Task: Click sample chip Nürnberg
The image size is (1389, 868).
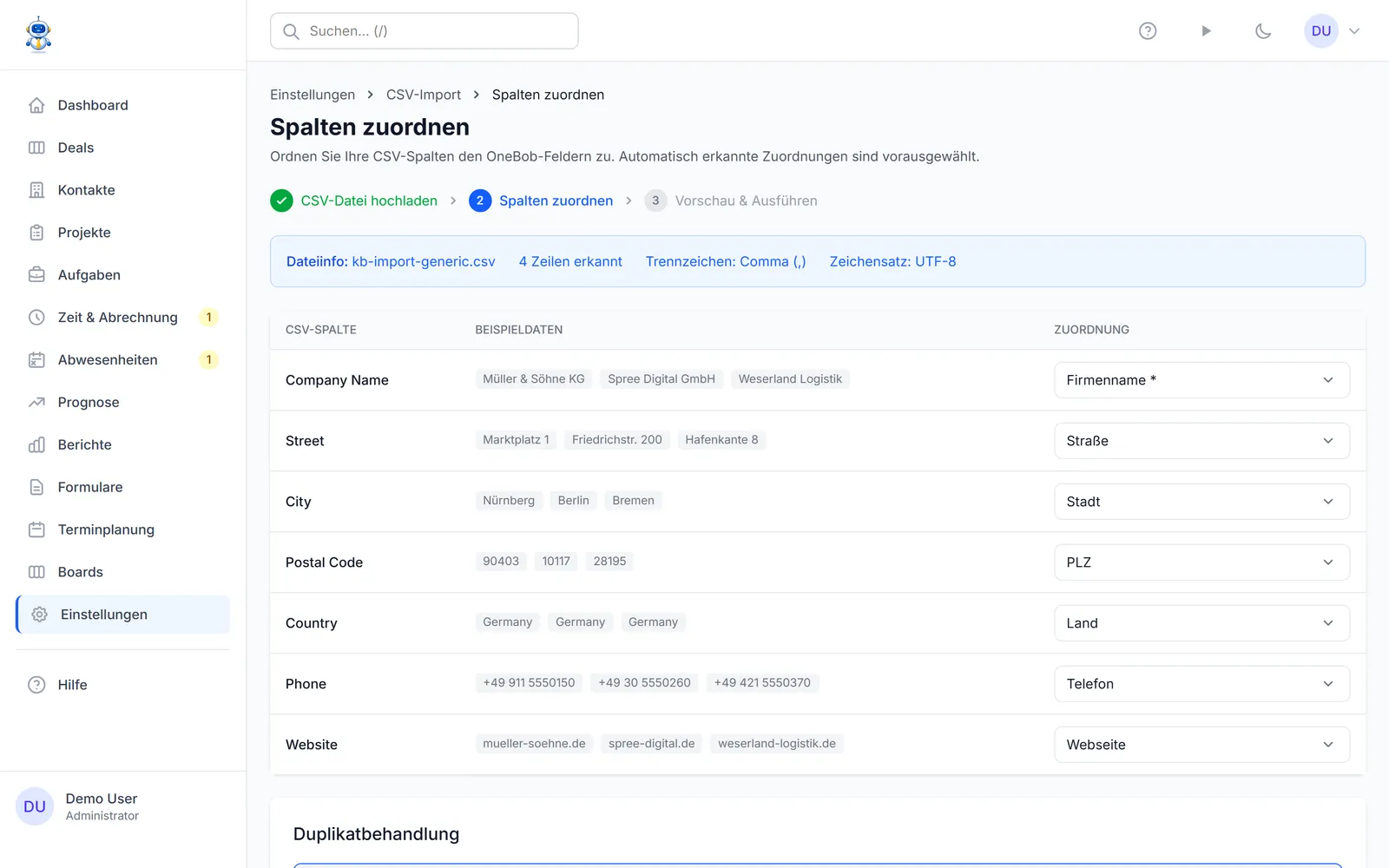Action: tap(509, 501)
